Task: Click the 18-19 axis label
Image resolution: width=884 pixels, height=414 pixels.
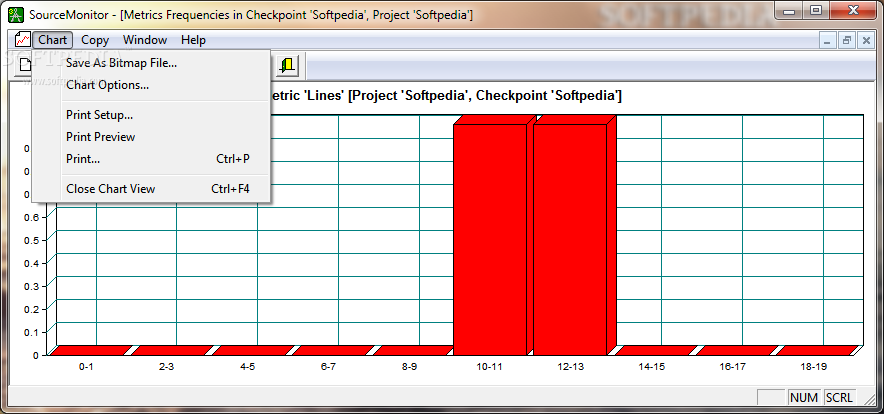Action: (814, 367)
